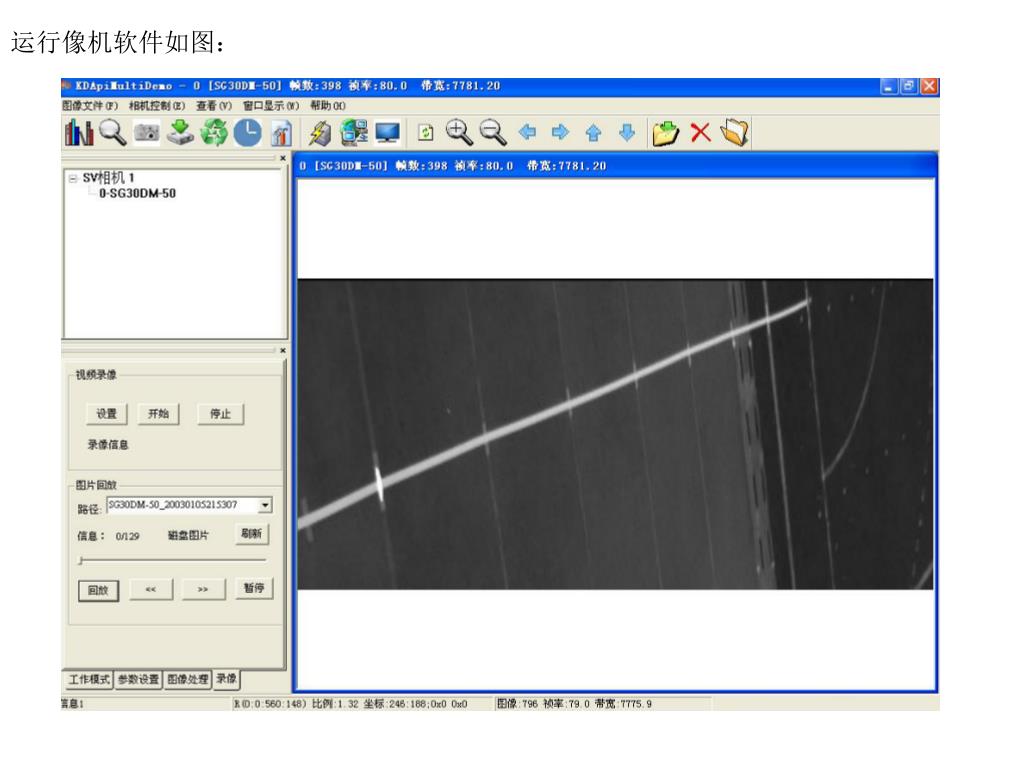Click the 录像信息 label
This screenshot has height=768, width=1024.
click(108, 445)
